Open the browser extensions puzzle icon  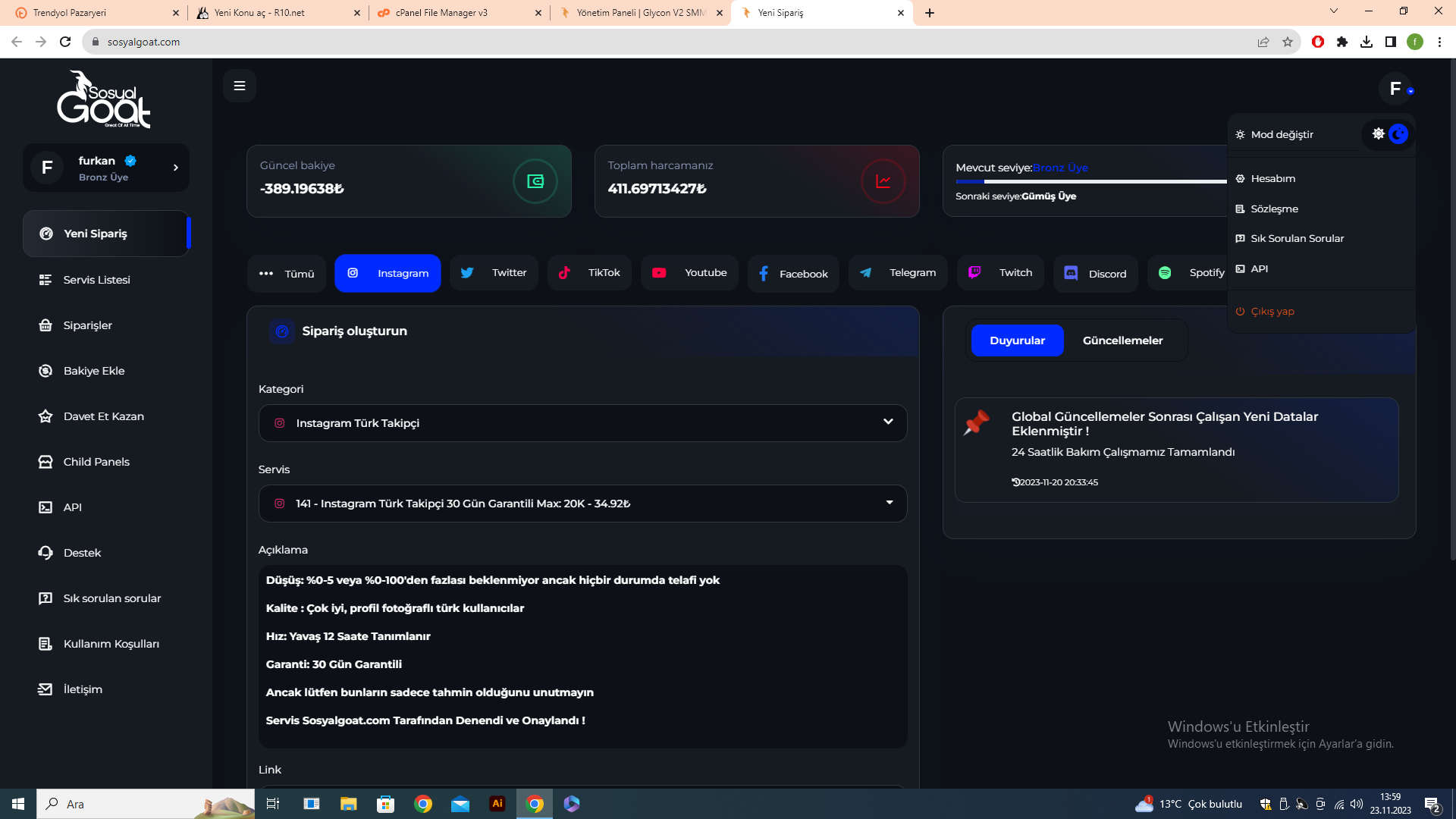[x=1342, y=42]
